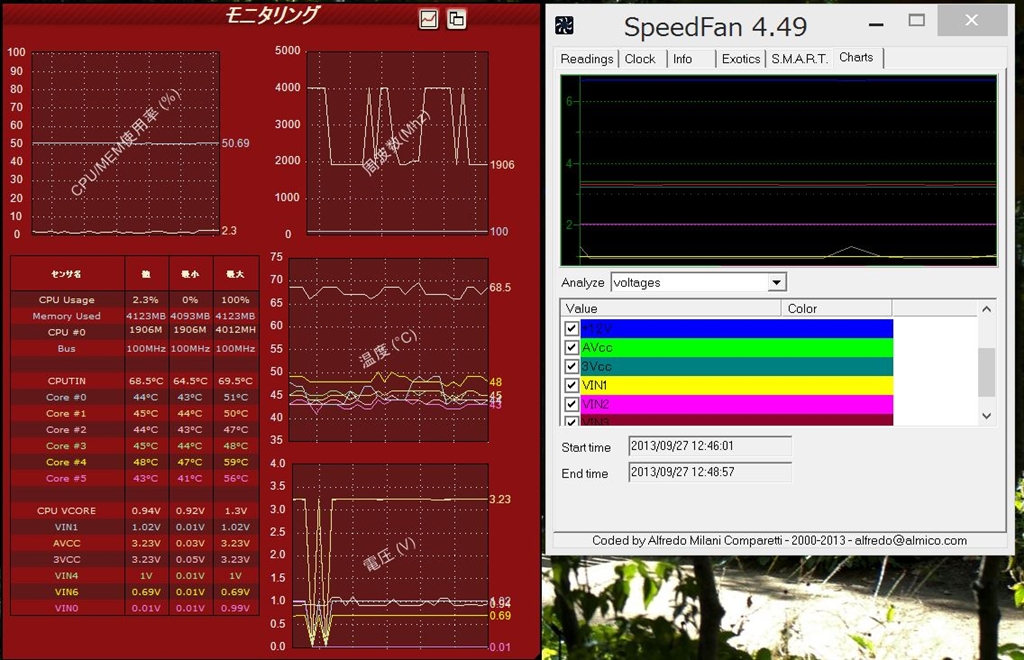This screenshot has width=1024, height=660.
Task: Uncheck the AVcc checkbox
Action: point(571,347)
